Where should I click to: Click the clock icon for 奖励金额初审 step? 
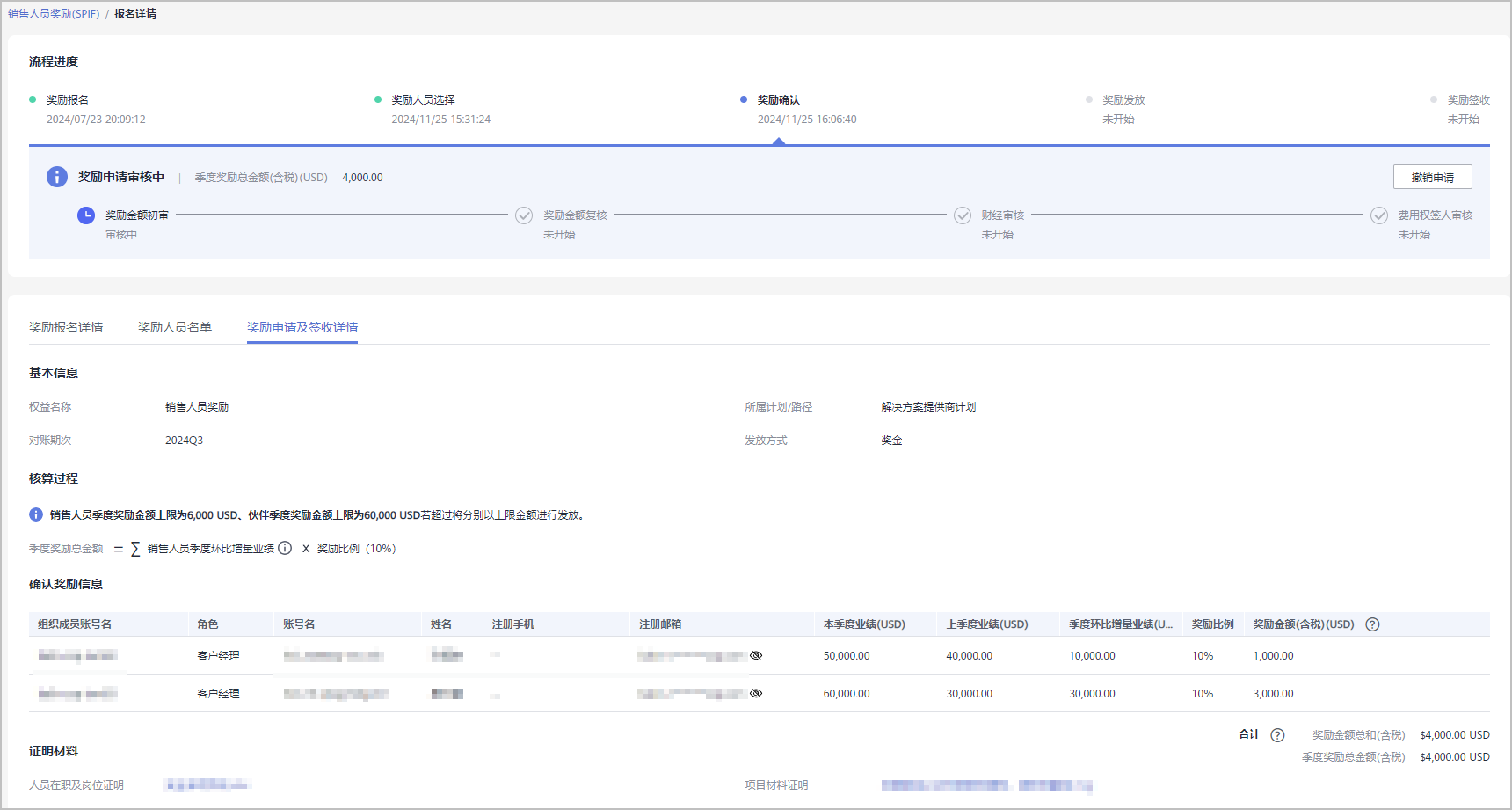pyautogui.click(x=86, y=215)
